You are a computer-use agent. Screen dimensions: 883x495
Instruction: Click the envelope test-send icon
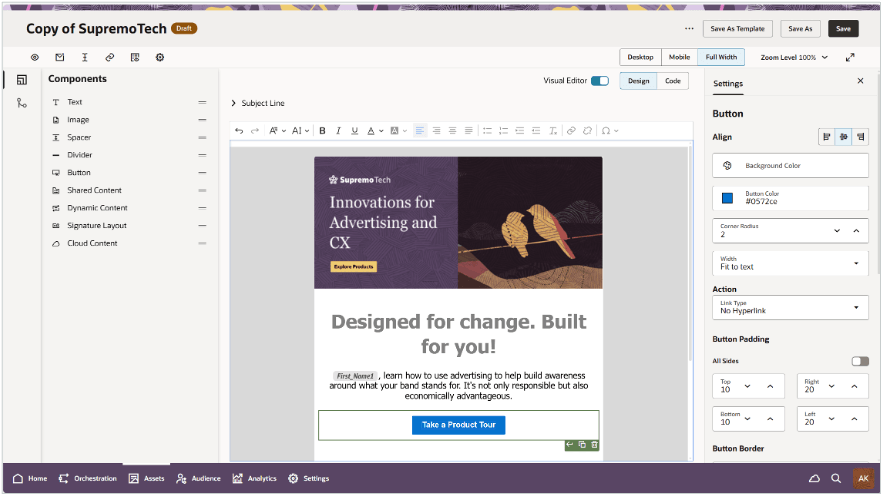60,57
